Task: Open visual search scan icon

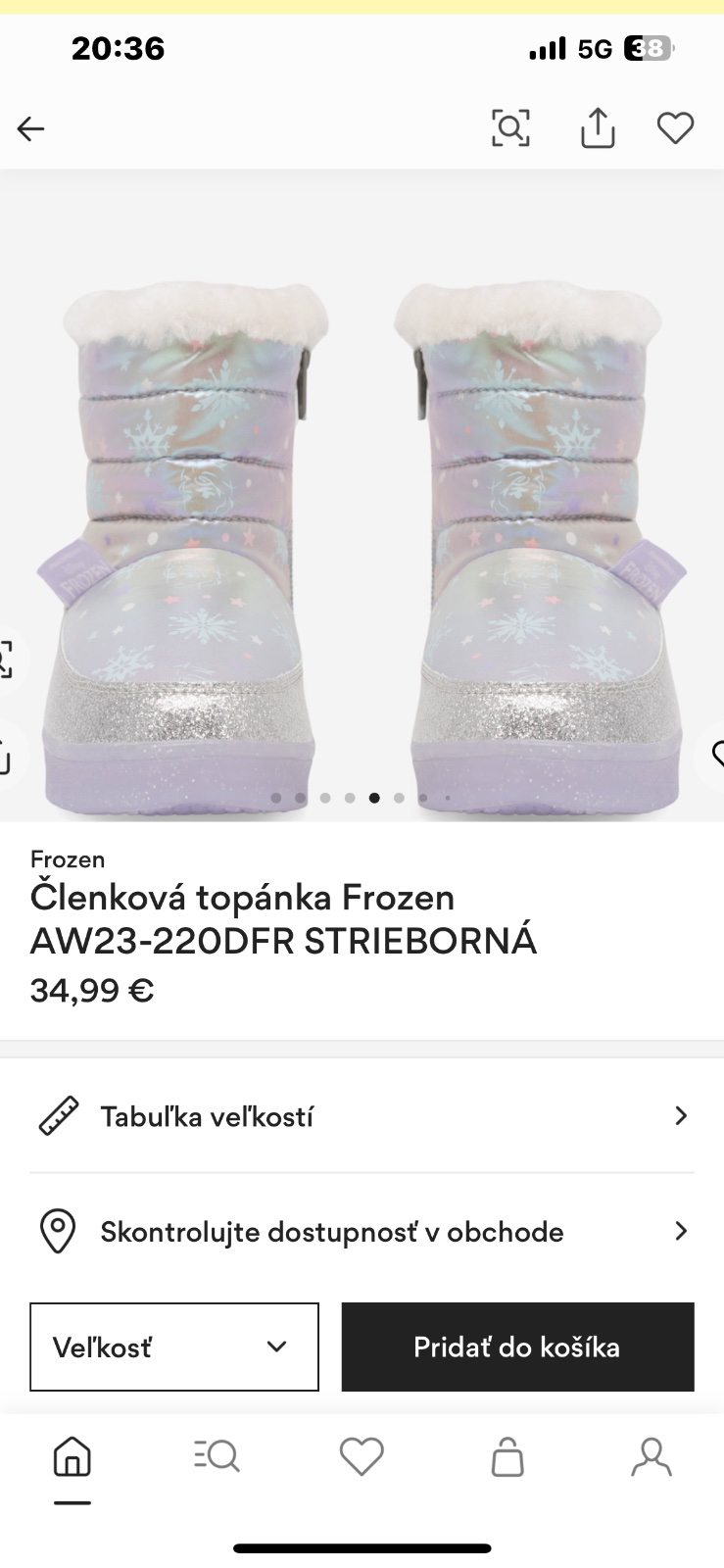Action: [x=510, y=128]
